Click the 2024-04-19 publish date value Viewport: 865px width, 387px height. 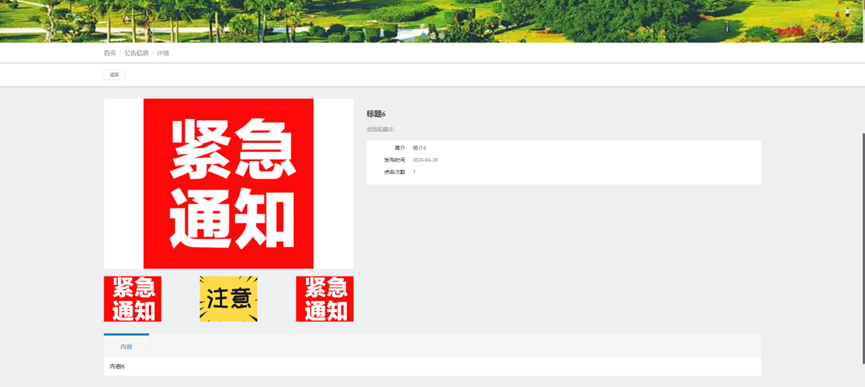tap(425, 160)
